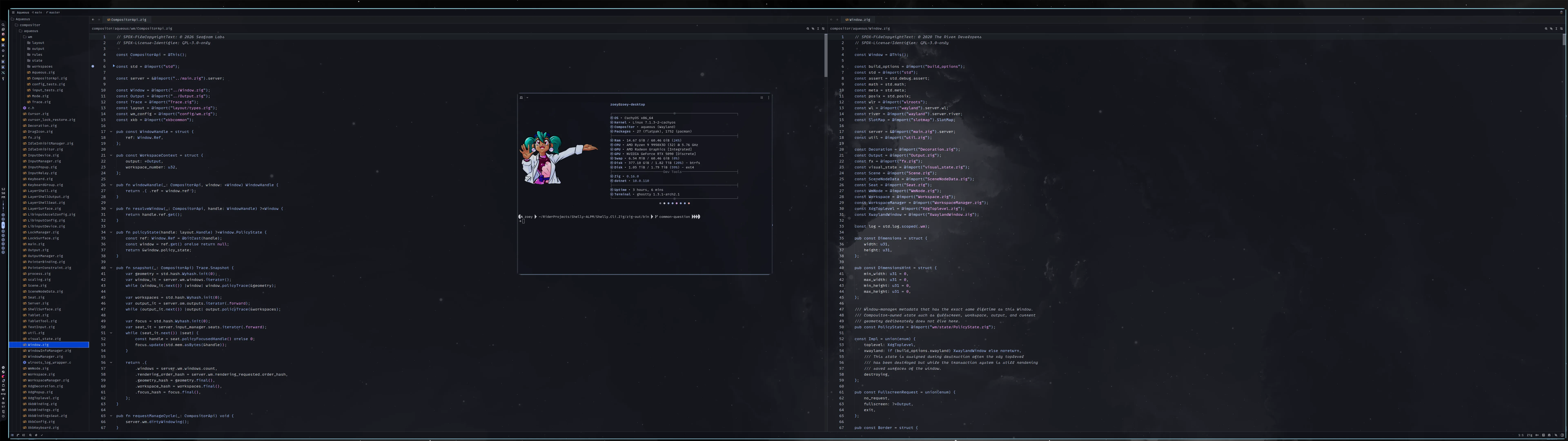Open the OS sidebar search icon
This screenshot has width=1568, height=441.
[x=3, y=25]
